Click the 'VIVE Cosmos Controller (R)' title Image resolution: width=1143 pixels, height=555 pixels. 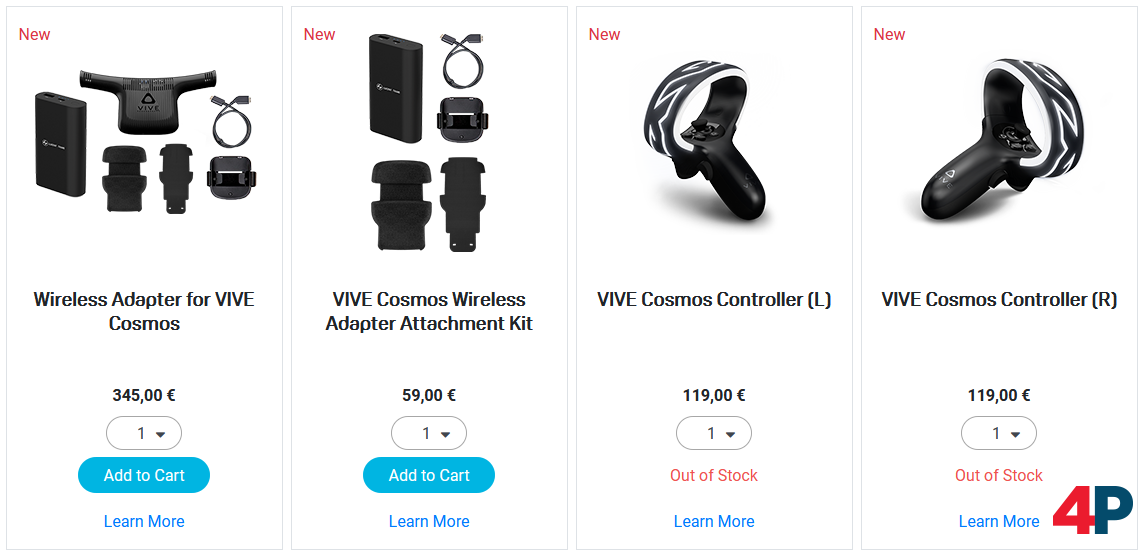999,300
